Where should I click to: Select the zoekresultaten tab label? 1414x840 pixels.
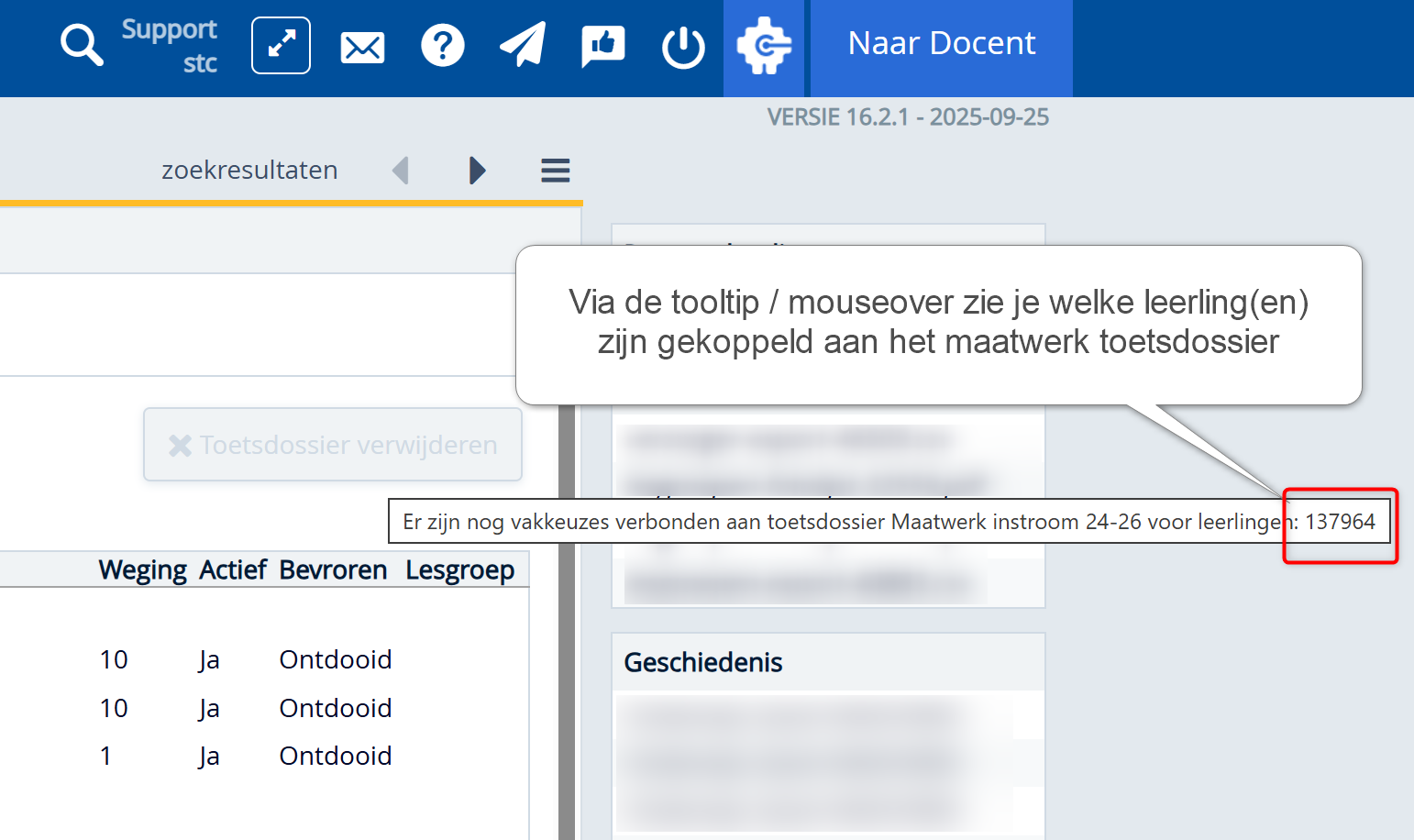(x=249, y=171)
